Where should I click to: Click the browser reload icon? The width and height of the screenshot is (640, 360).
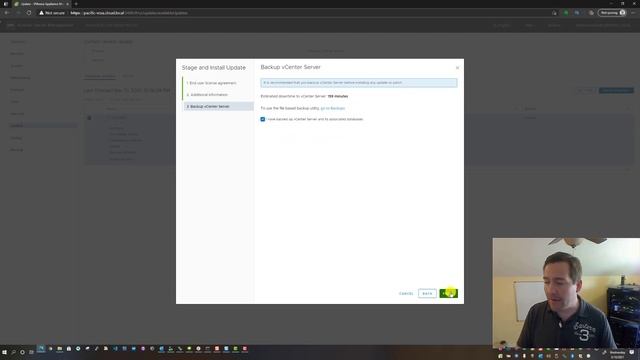click(x=29, y=13)
